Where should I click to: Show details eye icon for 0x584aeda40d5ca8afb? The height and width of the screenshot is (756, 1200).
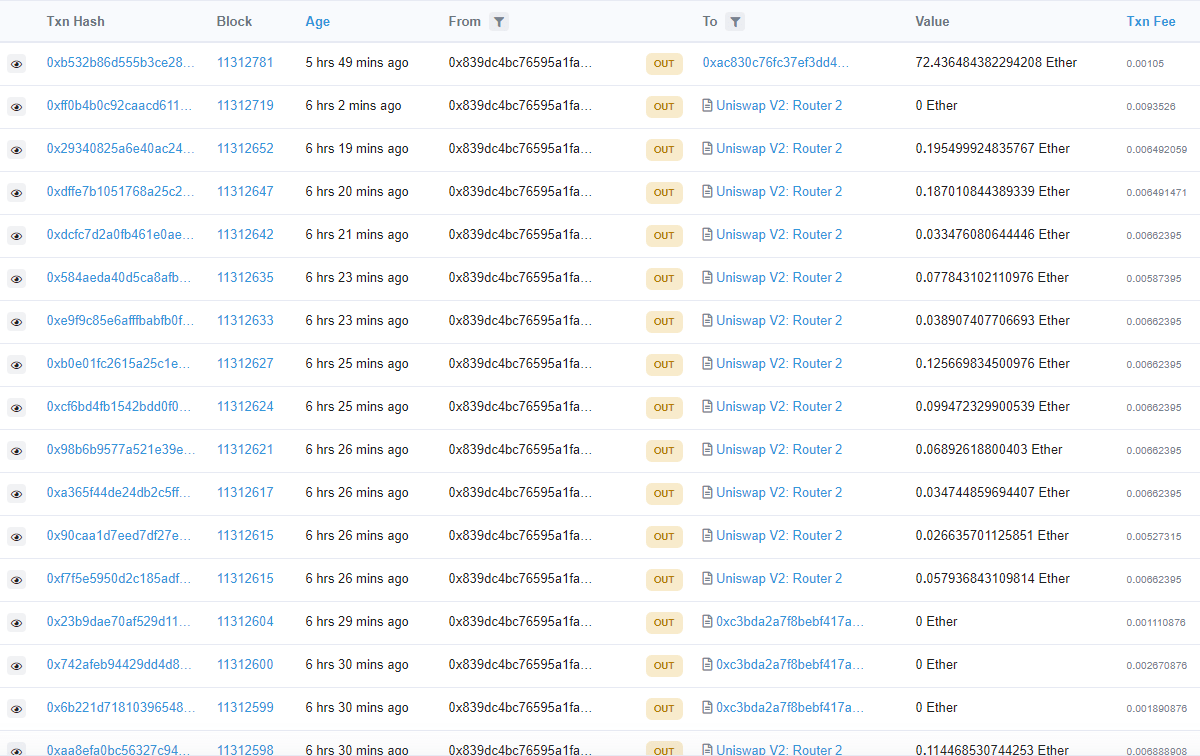[16, 279]
